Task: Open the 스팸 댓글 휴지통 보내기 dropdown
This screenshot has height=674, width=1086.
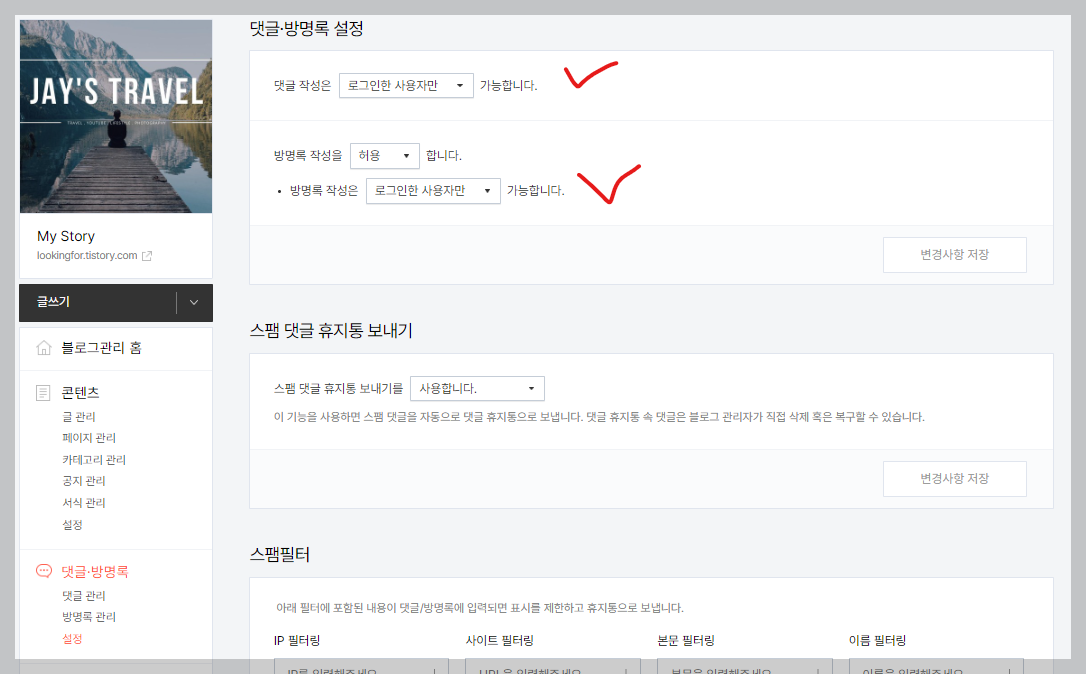Action: tap(477, 389)
